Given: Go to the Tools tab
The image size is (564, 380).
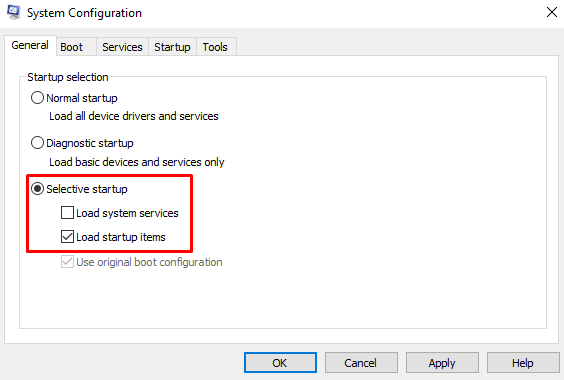Looking at the screenshot, I should click(215, 47).
